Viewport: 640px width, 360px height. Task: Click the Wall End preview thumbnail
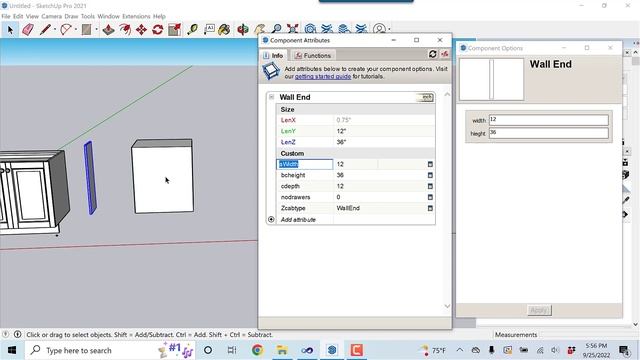point(491,79)
